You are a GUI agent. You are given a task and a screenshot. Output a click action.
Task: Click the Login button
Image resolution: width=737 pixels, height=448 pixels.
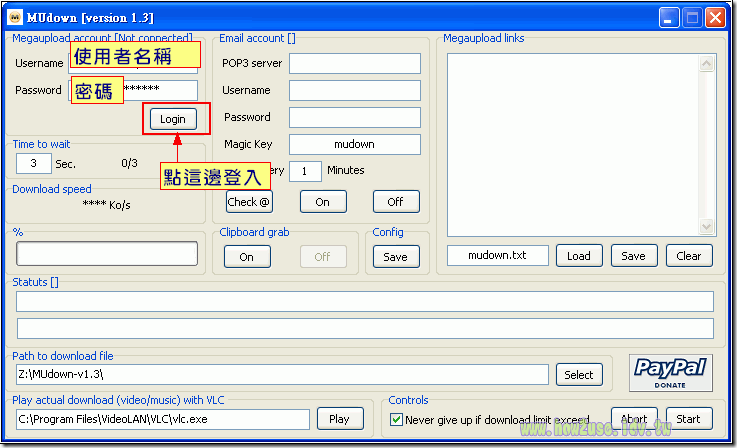173,119
